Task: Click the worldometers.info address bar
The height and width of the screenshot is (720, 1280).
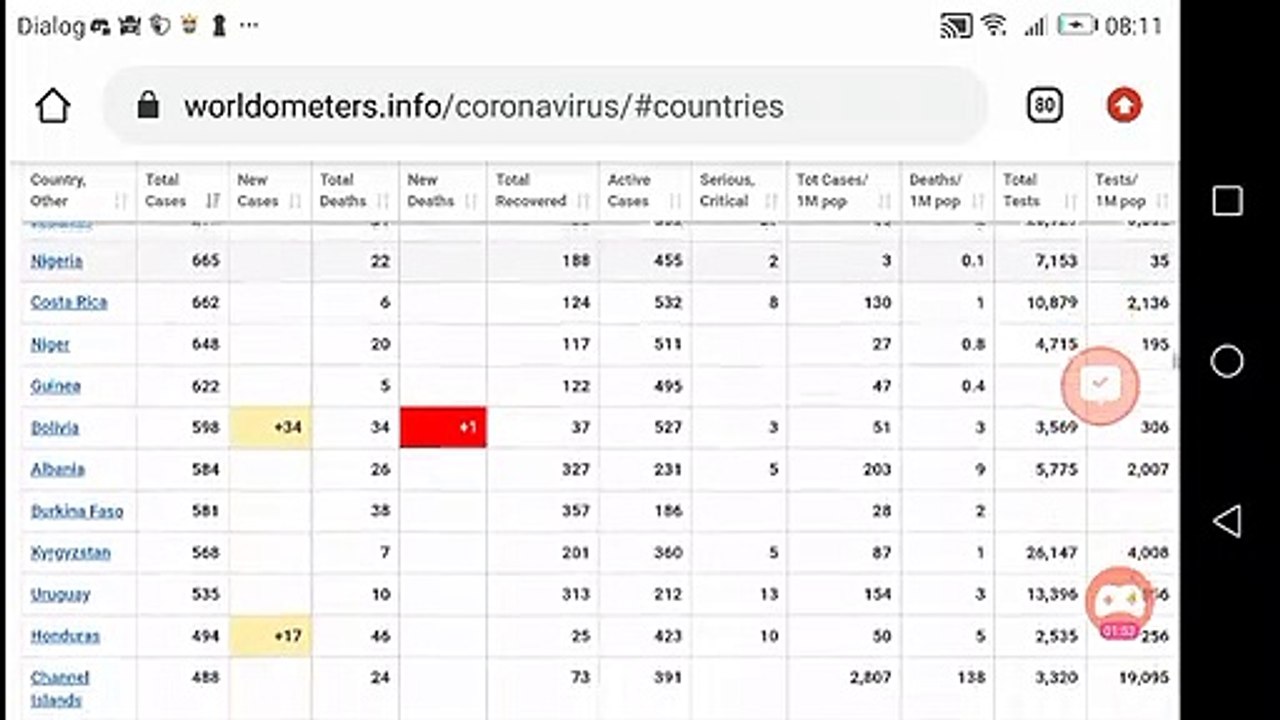Action: 545,106
